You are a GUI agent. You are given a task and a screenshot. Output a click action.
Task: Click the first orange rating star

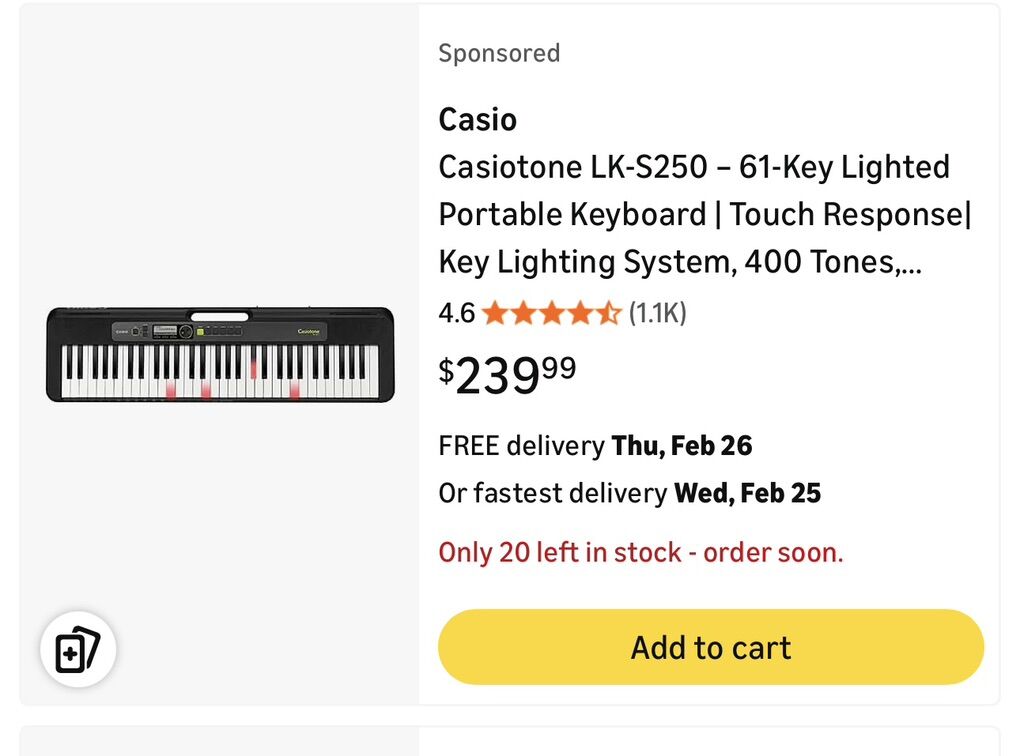(495, 314)
